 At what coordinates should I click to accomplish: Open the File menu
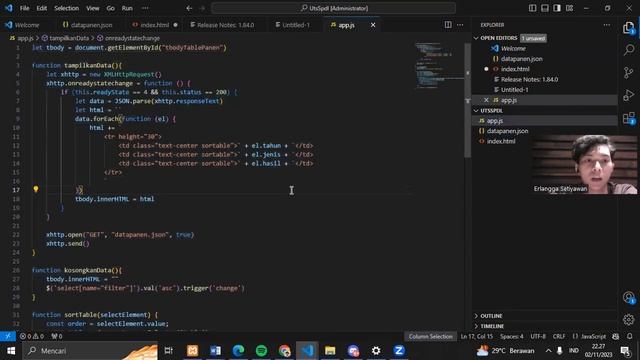click(x=24, y=8)
